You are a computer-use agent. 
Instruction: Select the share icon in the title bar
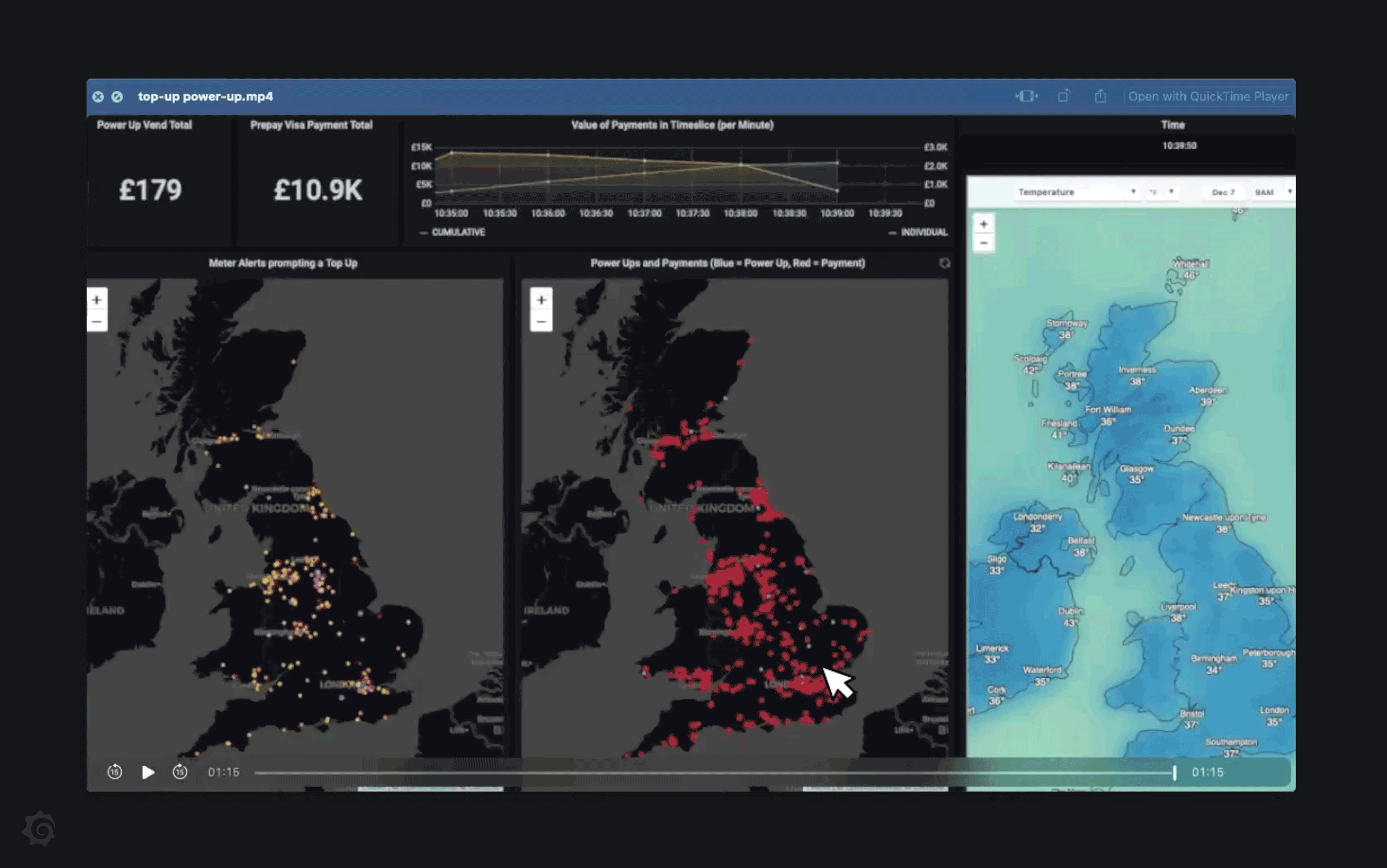coord(1101,96)
